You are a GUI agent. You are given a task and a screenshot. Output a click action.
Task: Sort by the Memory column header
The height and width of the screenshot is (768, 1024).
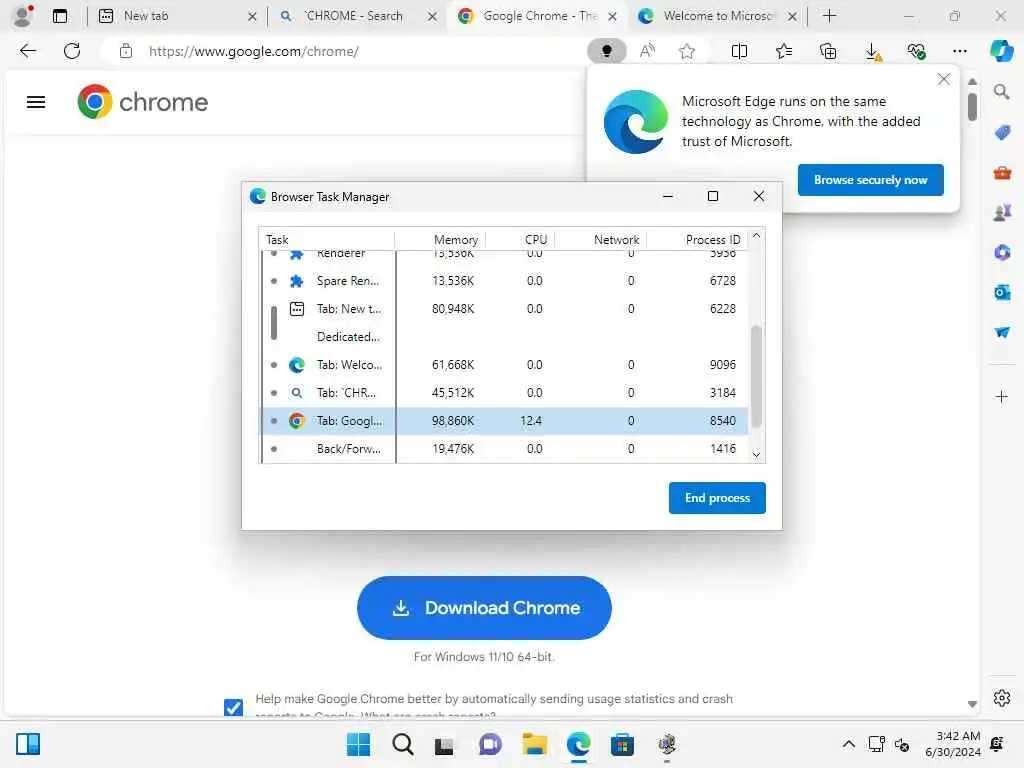440,239
